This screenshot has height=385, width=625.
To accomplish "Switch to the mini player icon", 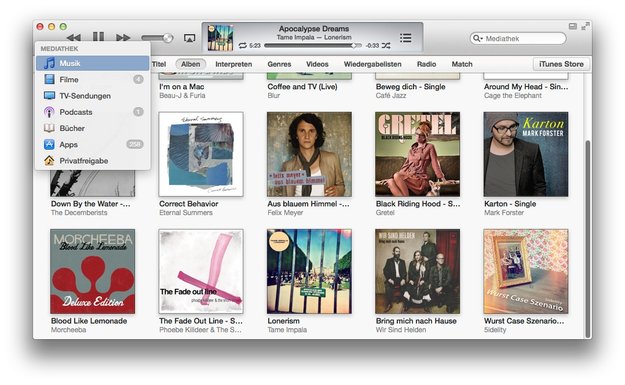I will [573, 26].
